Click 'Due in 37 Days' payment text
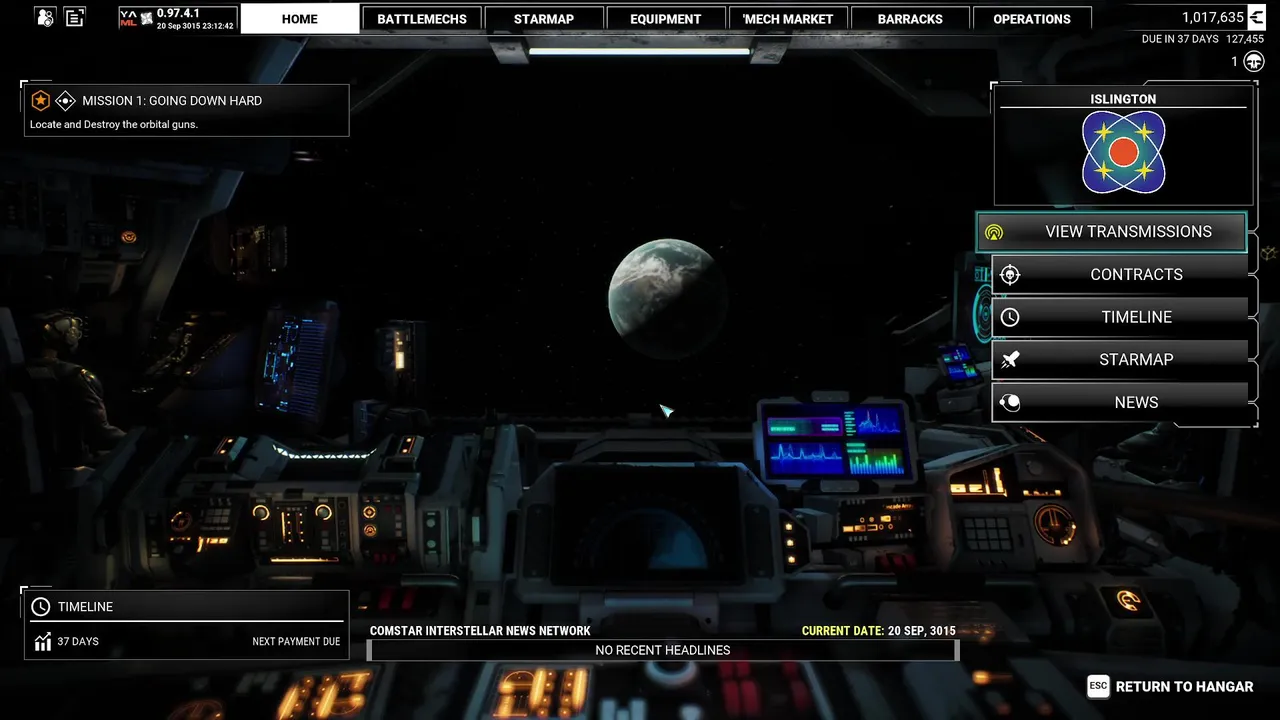 tap(1179, 39)
